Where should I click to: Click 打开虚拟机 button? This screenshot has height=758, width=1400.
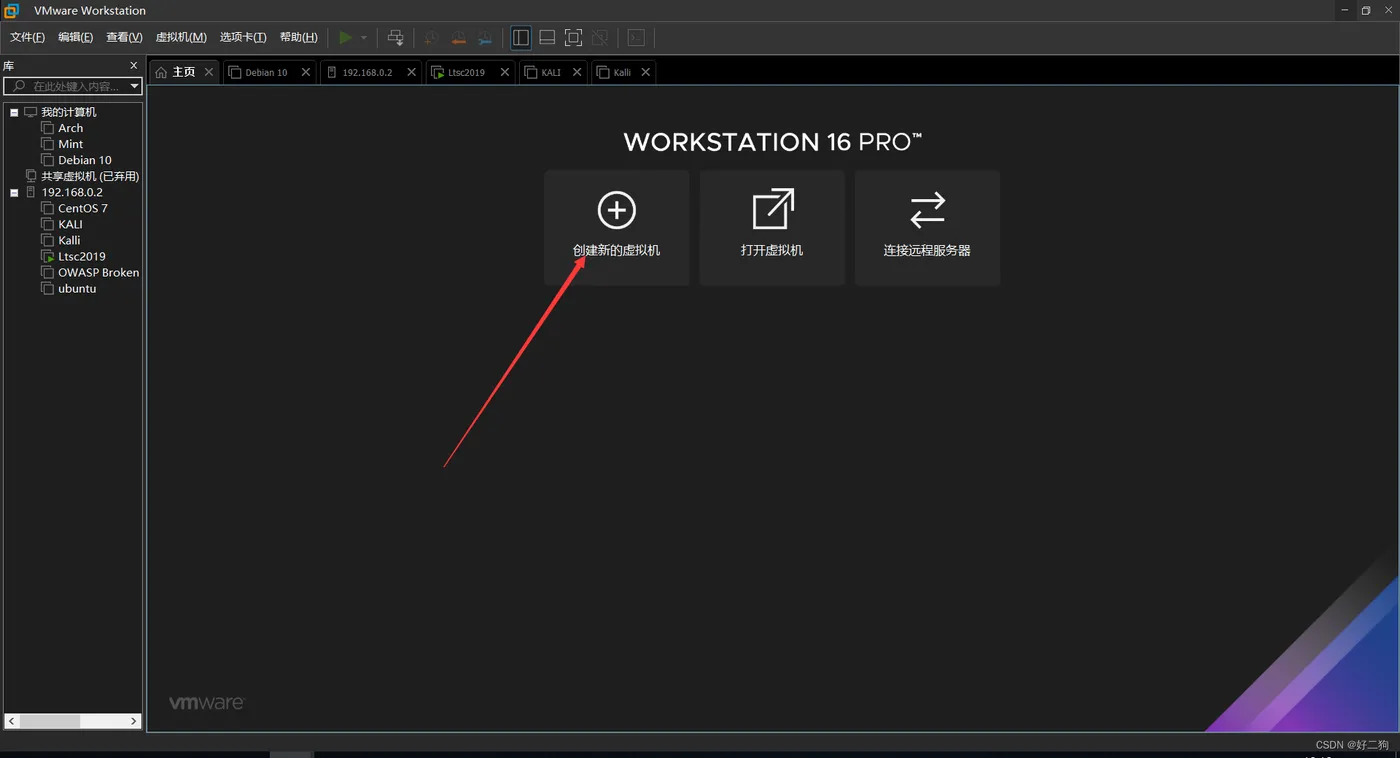click(772, 228)
